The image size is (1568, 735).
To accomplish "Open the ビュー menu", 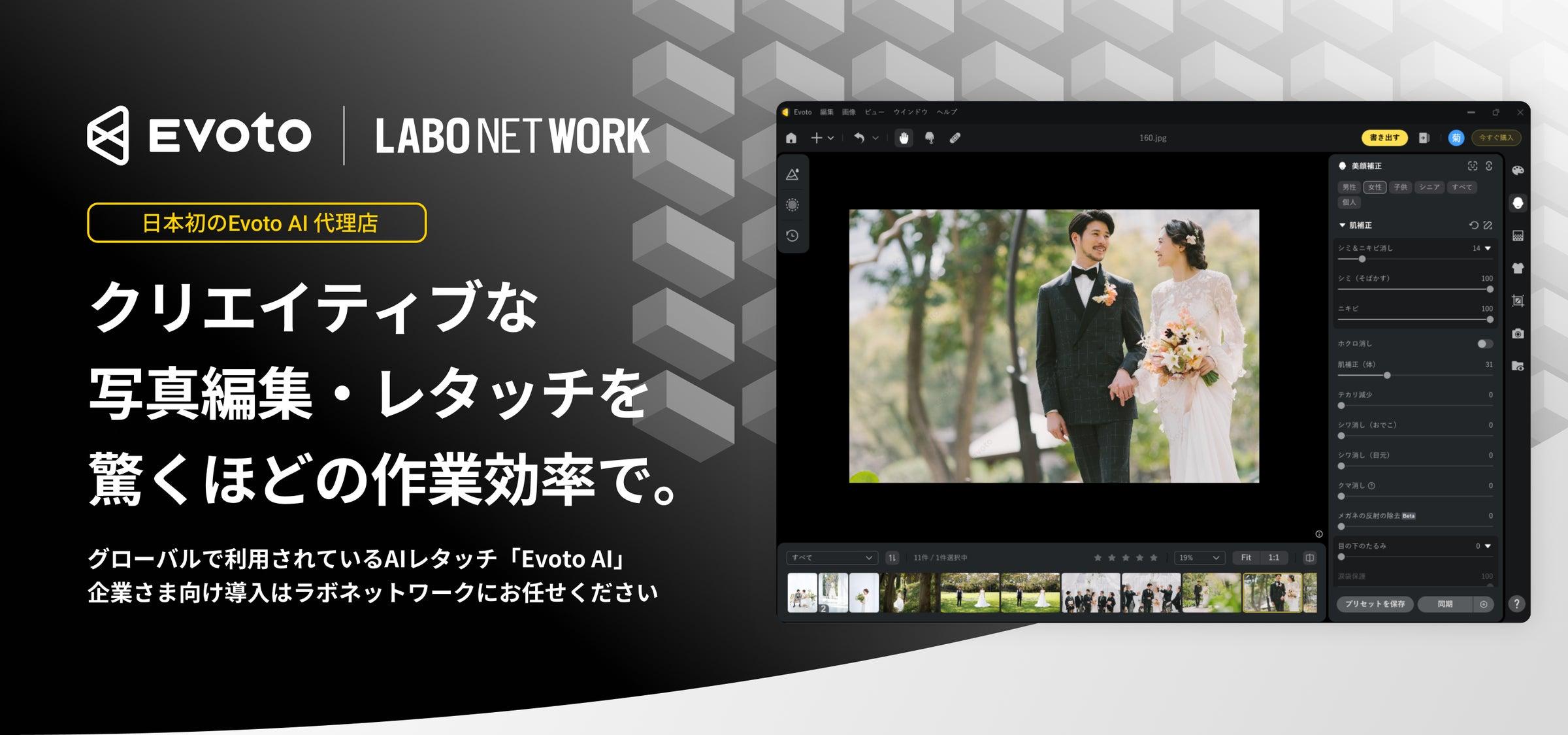I will tap(874, 112).
